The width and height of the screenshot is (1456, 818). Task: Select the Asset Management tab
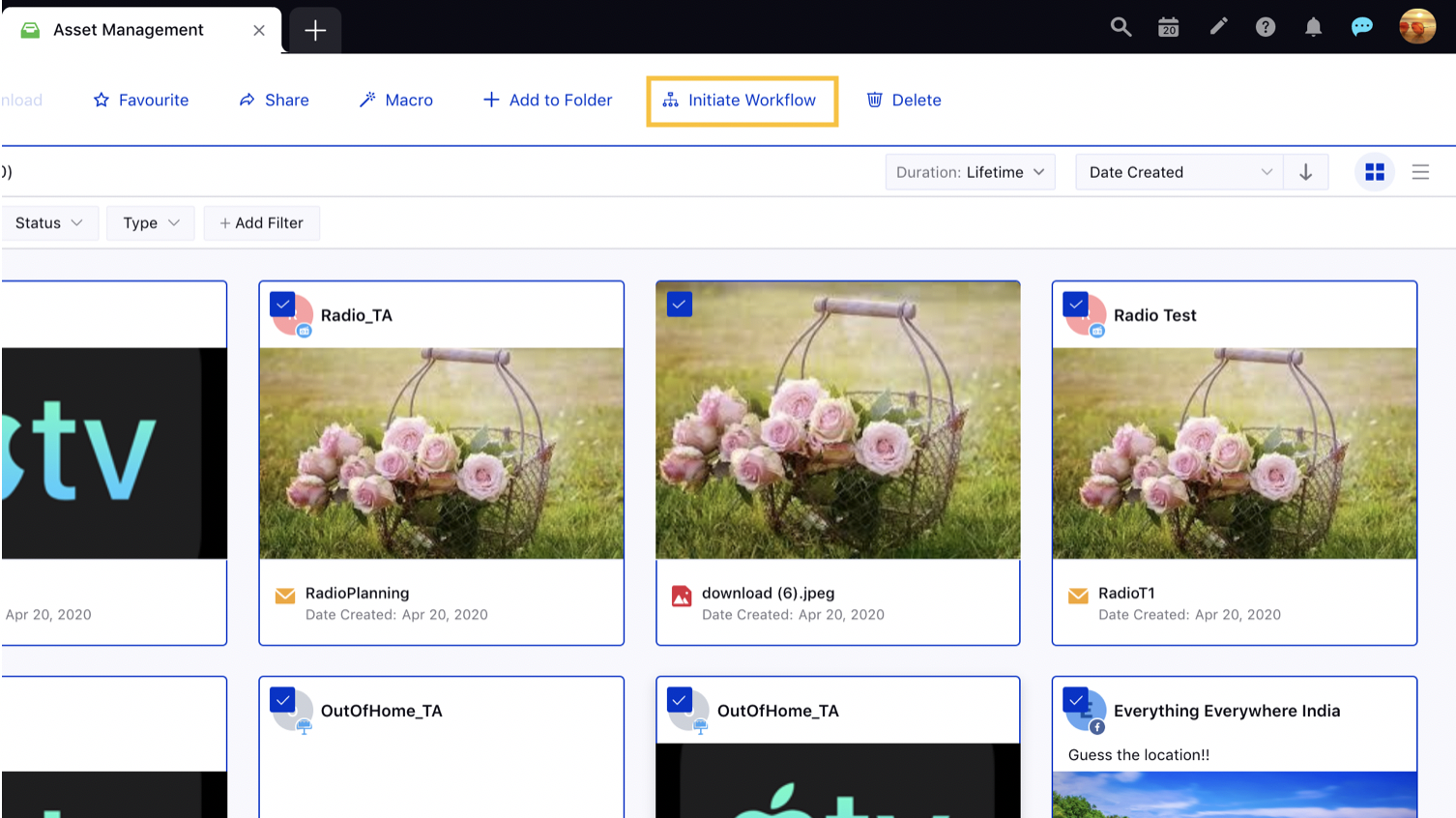click(141, 30)
